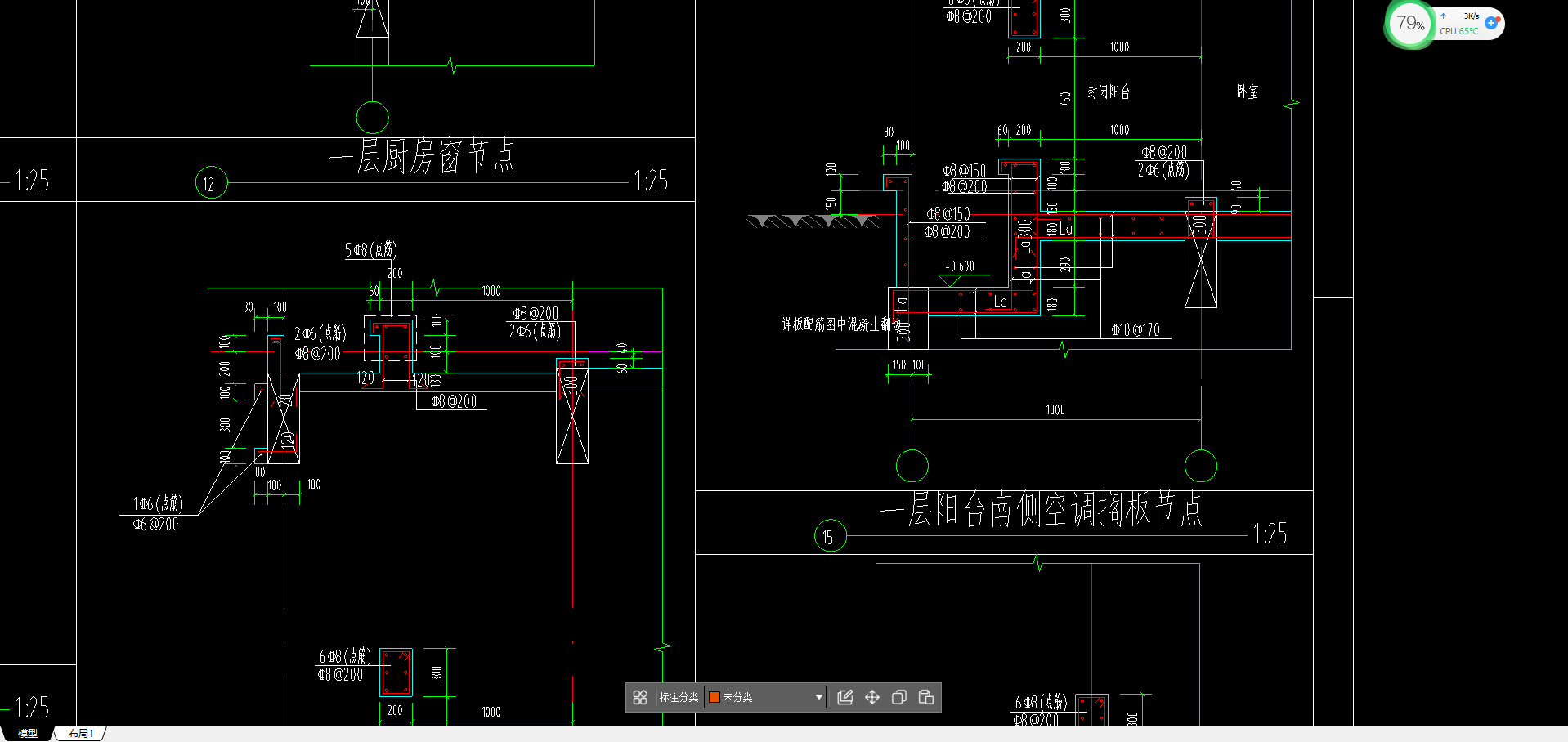This screenshot has width=1568, height=742.
Task: Click the 79% memory usage circle
Action: 1409,24
